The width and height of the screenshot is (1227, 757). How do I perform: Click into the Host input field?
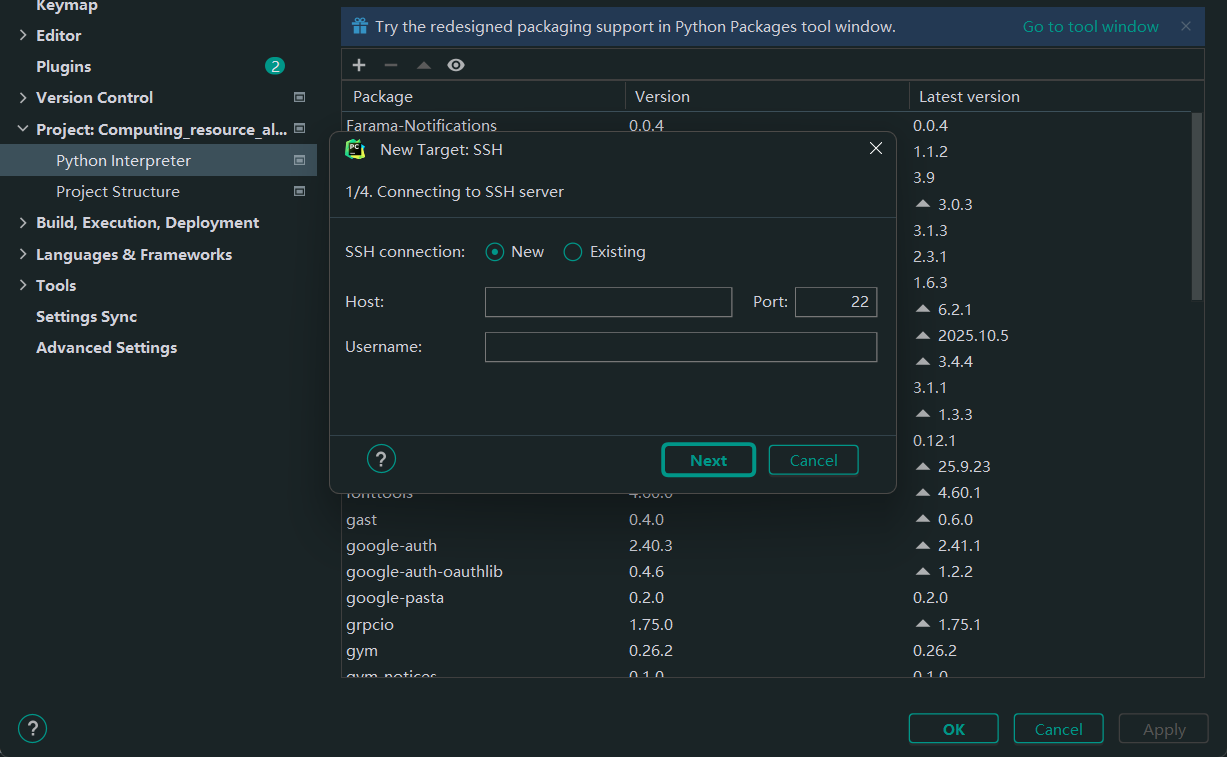point(608,302)
